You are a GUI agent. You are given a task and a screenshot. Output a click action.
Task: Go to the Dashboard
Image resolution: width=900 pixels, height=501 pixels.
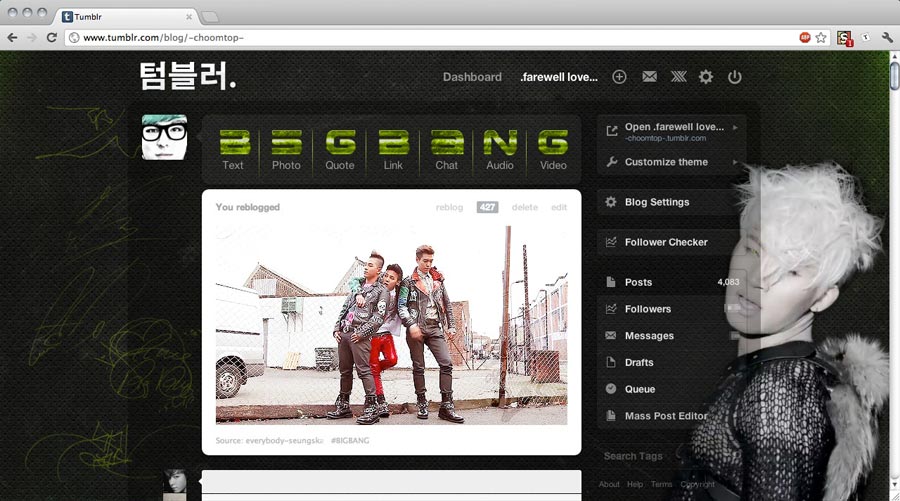point(472,77)
